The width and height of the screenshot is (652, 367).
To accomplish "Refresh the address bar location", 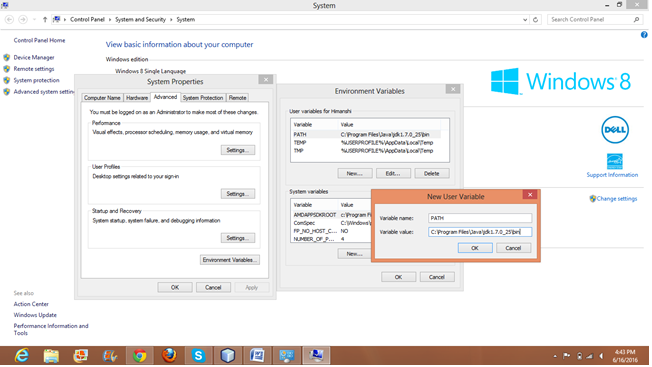I will click(x=536, y=20).
